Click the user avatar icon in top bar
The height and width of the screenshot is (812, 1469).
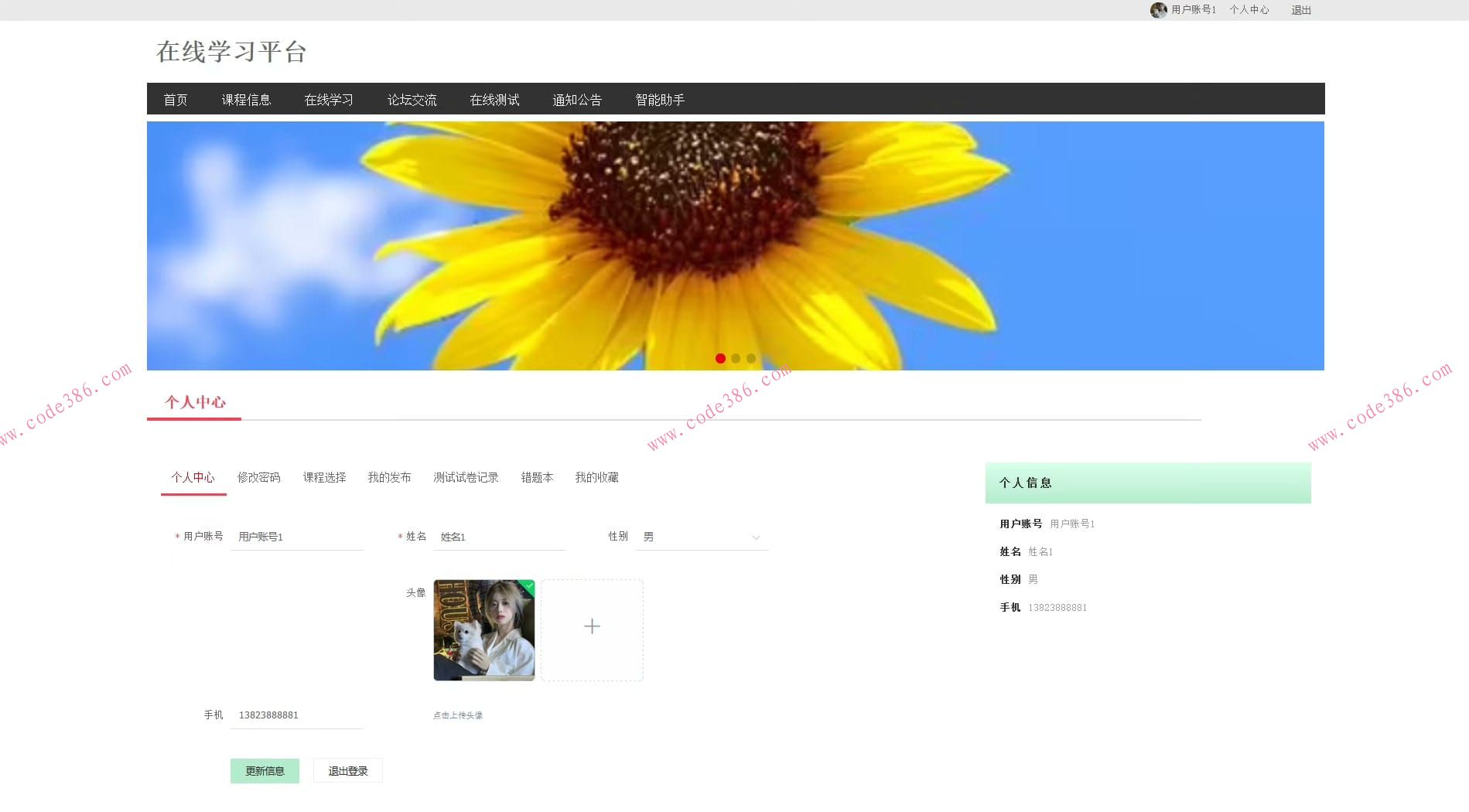1158,10
